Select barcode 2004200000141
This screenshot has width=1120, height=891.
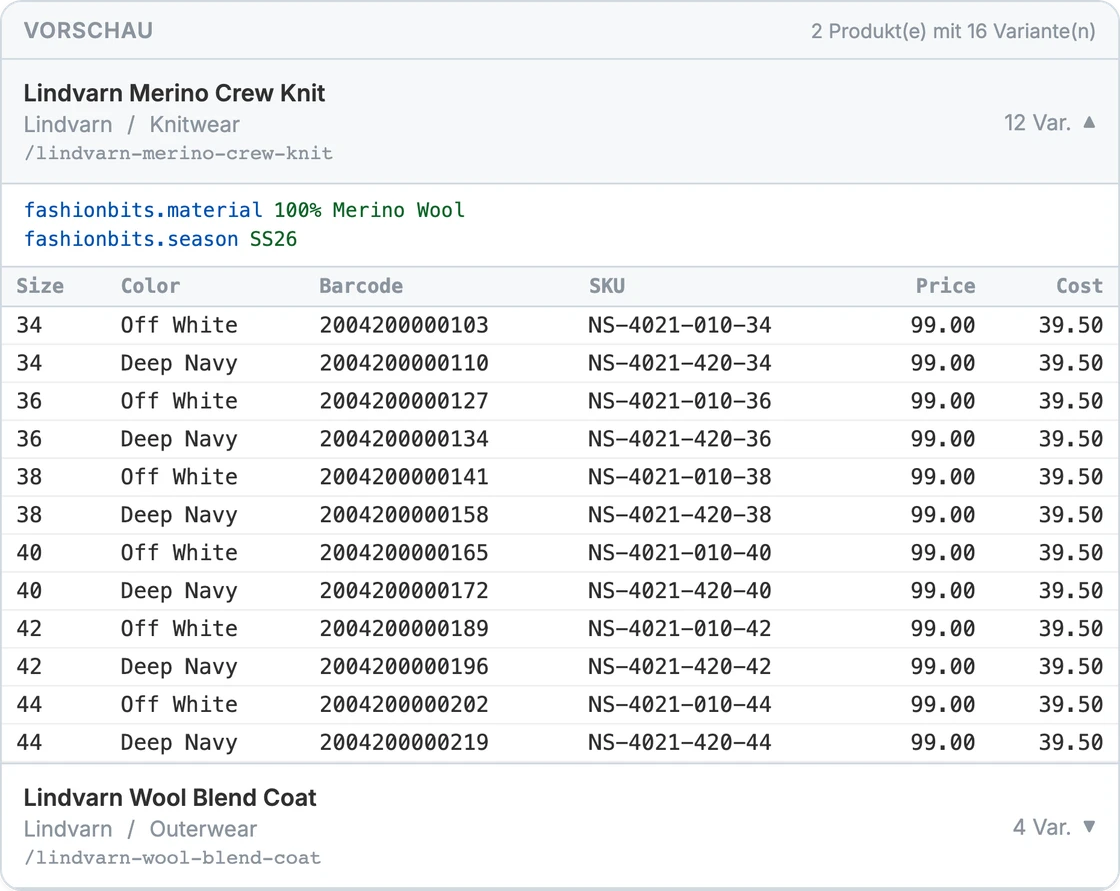pyautogui.click(x=404, y=477)
